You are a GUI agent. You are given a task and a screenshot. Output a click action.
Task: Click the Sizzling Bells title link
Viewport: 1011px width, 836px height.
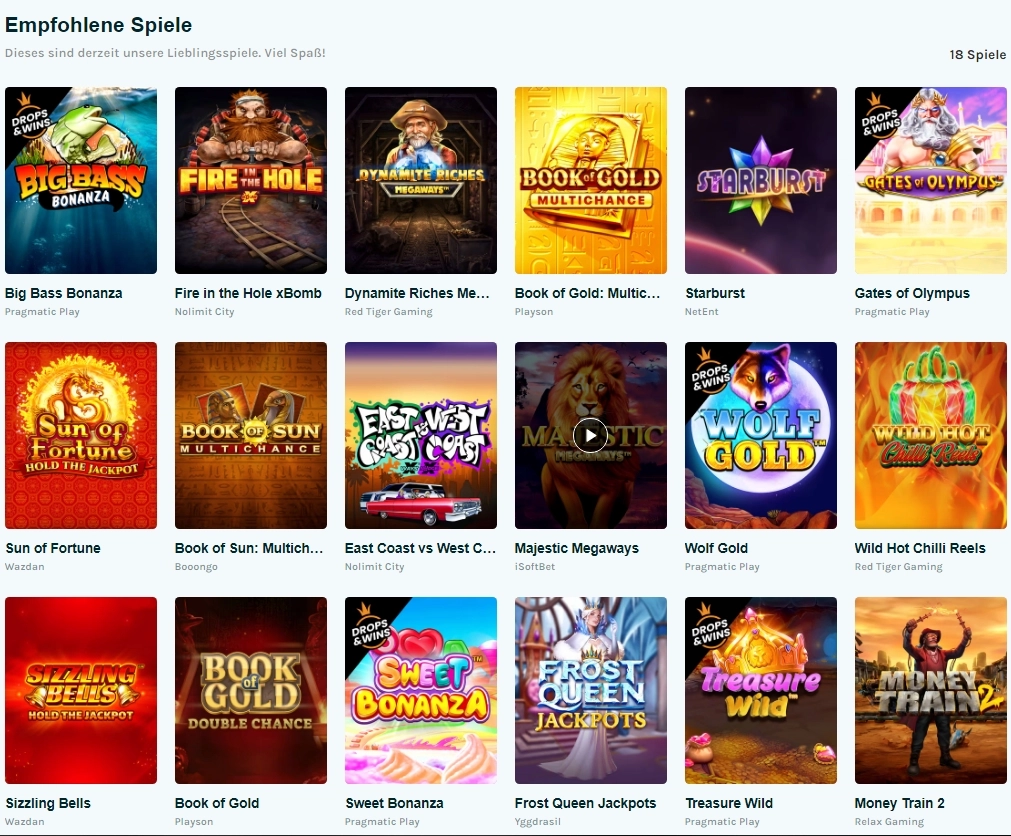pos(48,803)
